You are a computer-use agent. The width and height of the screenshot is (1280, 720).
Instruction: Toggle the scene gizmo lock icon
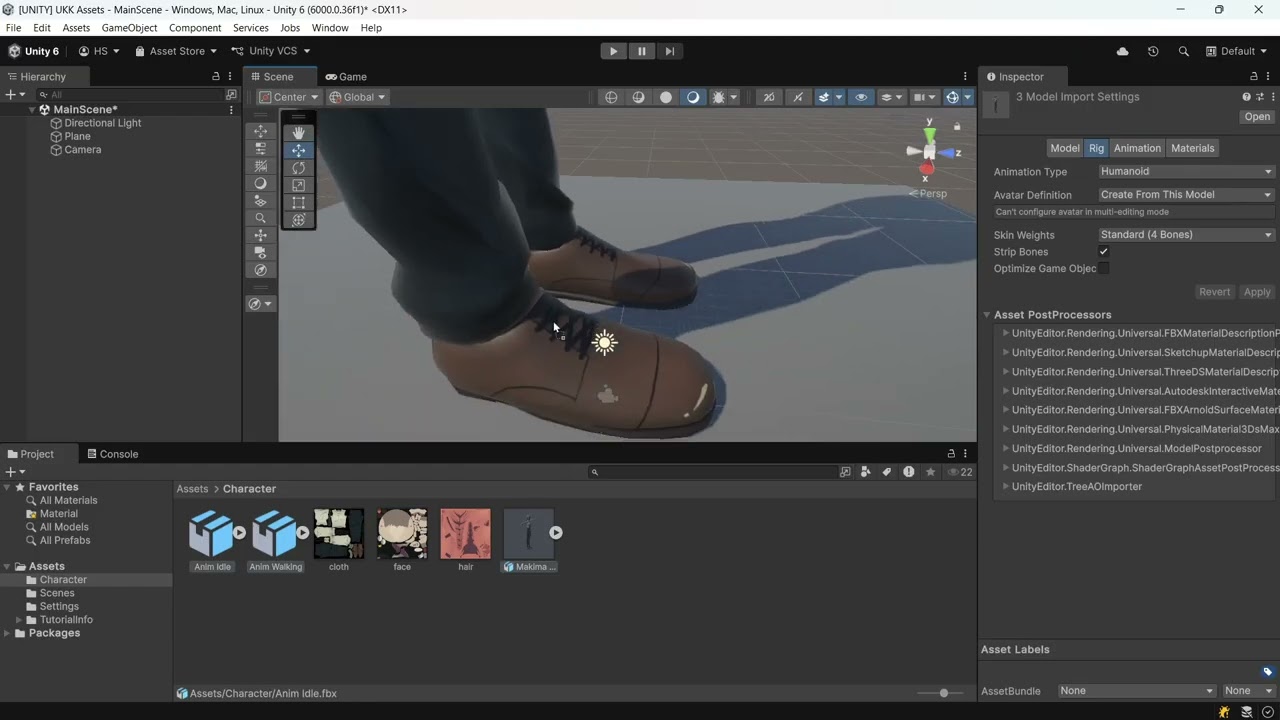957,127
